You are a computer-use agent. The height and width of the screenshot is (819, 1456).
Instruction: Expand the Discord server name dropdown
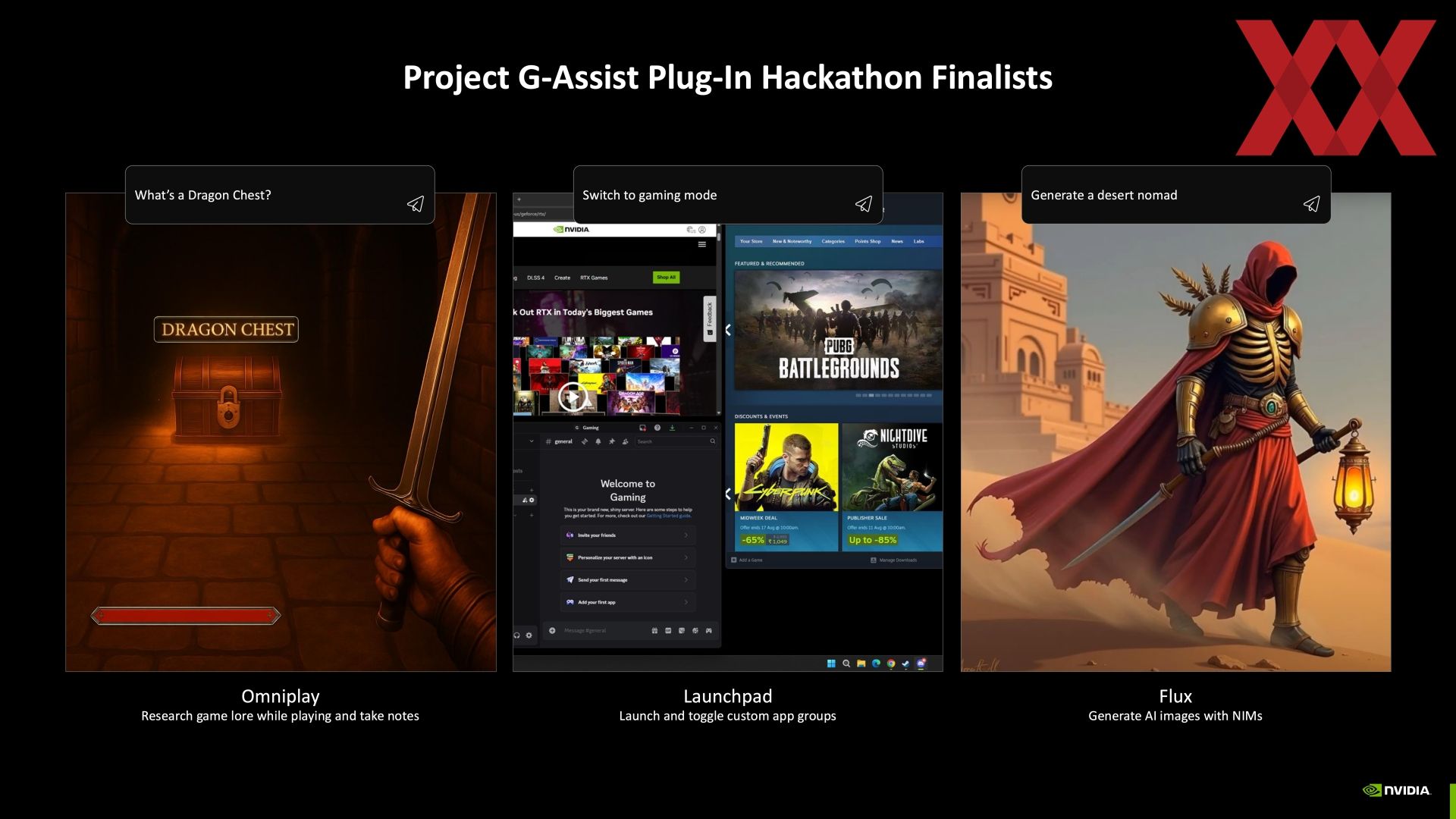click(532, 441)
